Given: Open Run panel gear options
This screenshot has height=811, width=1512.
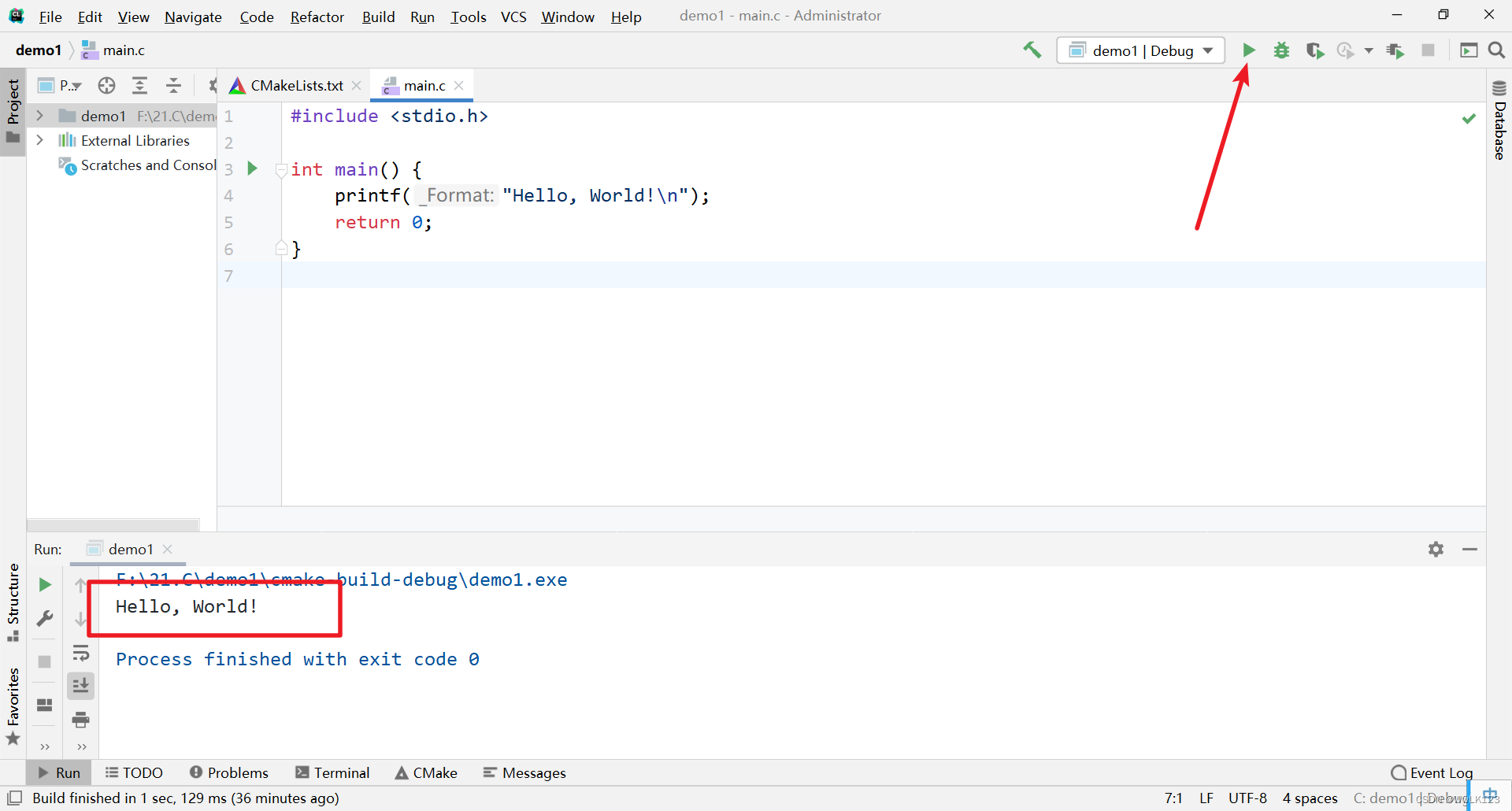Looking at the screenshot, I should tap(1436, 549).
